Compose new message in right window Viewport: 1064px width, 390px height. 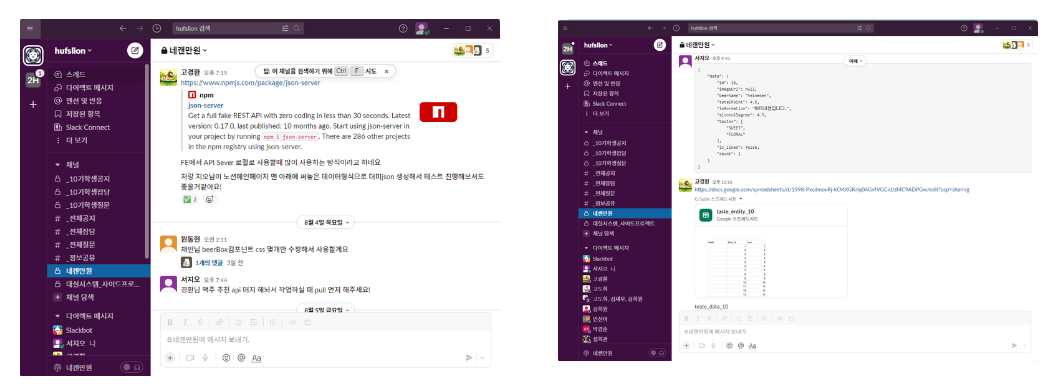tap(660, 45)
